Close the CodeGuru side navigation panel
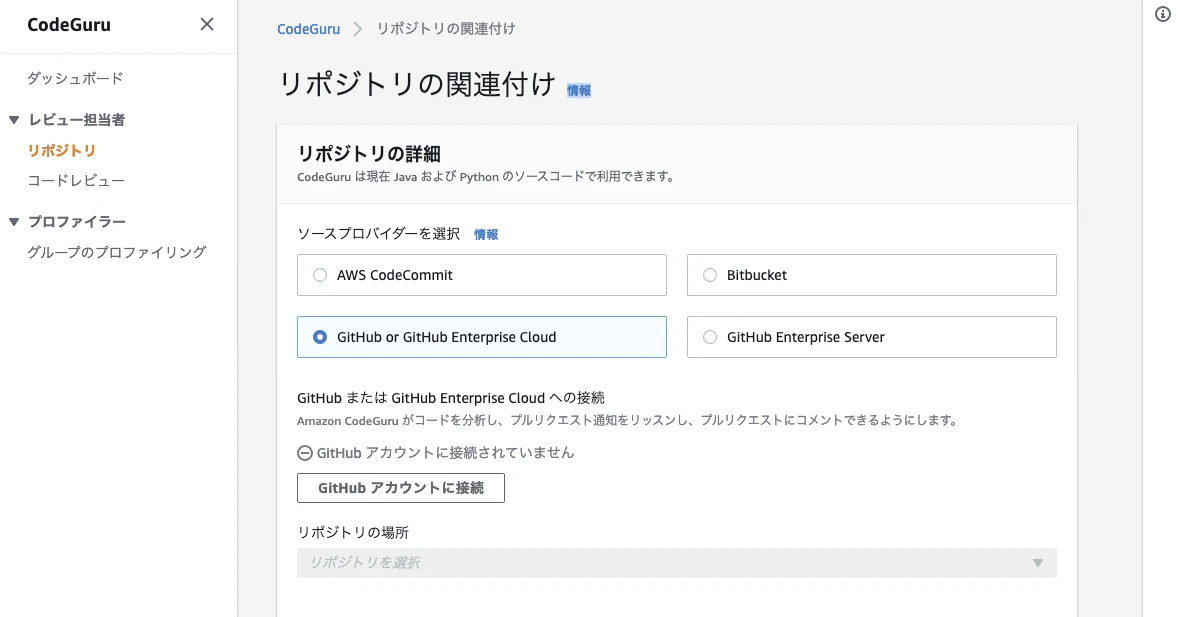 tap(206, 25)
